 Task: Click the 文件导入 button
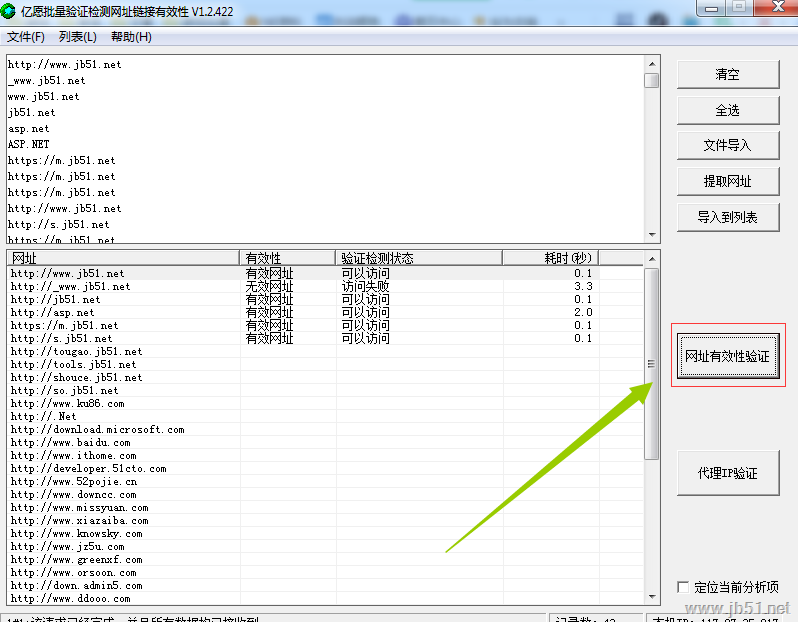click(728, 146)
